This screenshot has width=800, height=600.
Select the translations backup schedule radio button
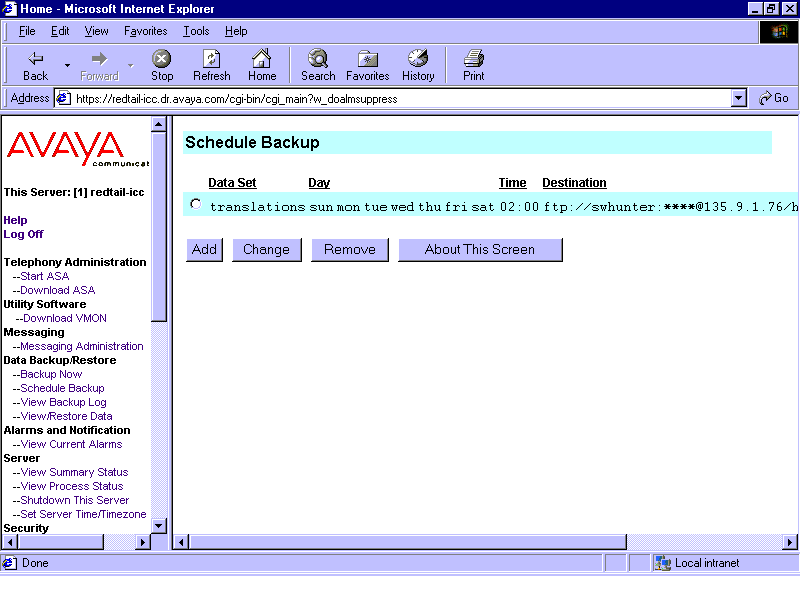195,204
